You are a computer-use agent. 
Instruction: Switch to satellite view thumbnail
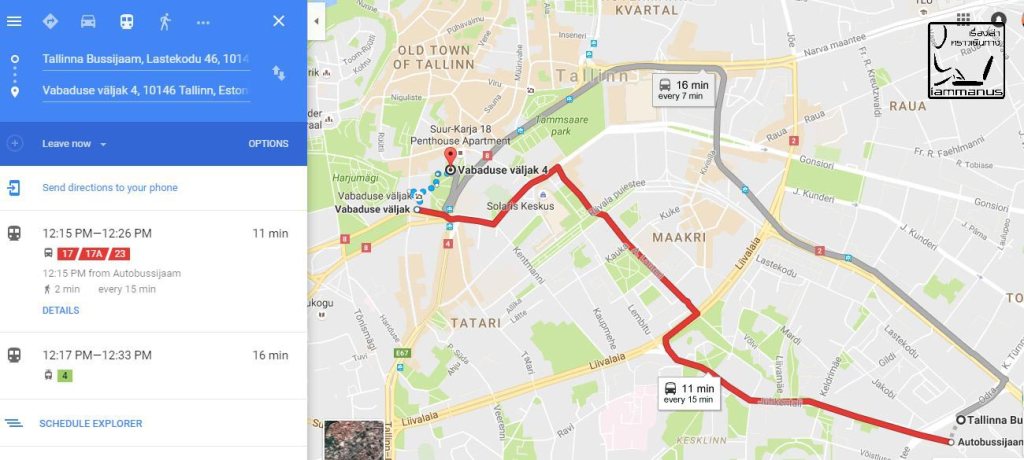coord(354,440)
